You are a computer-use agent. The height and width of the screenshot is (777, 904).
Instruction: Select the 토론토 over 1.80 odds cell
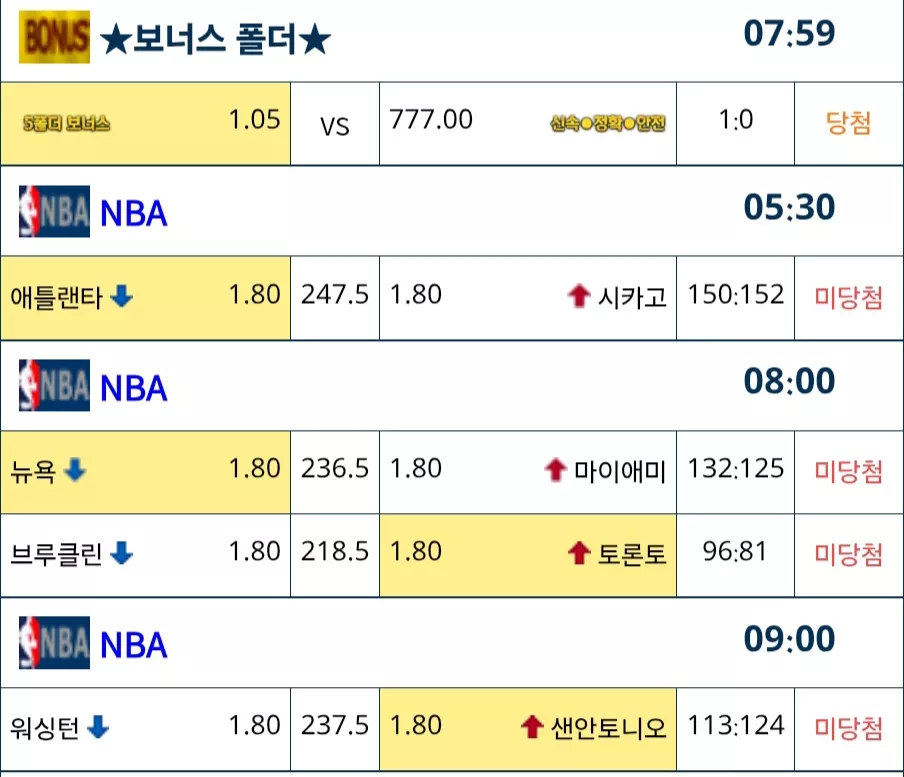click(528, 555)
